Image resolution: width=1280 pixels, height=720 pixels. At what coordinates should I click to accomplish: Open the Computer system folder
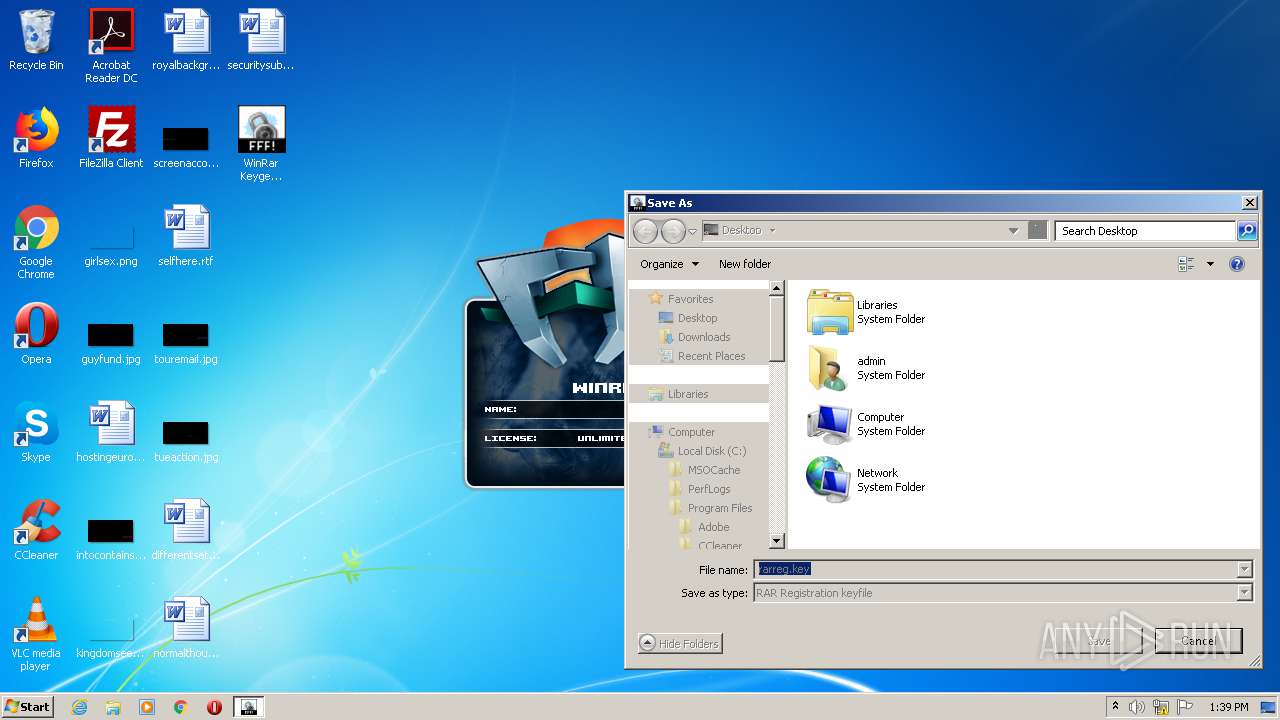tap(866, 424)
